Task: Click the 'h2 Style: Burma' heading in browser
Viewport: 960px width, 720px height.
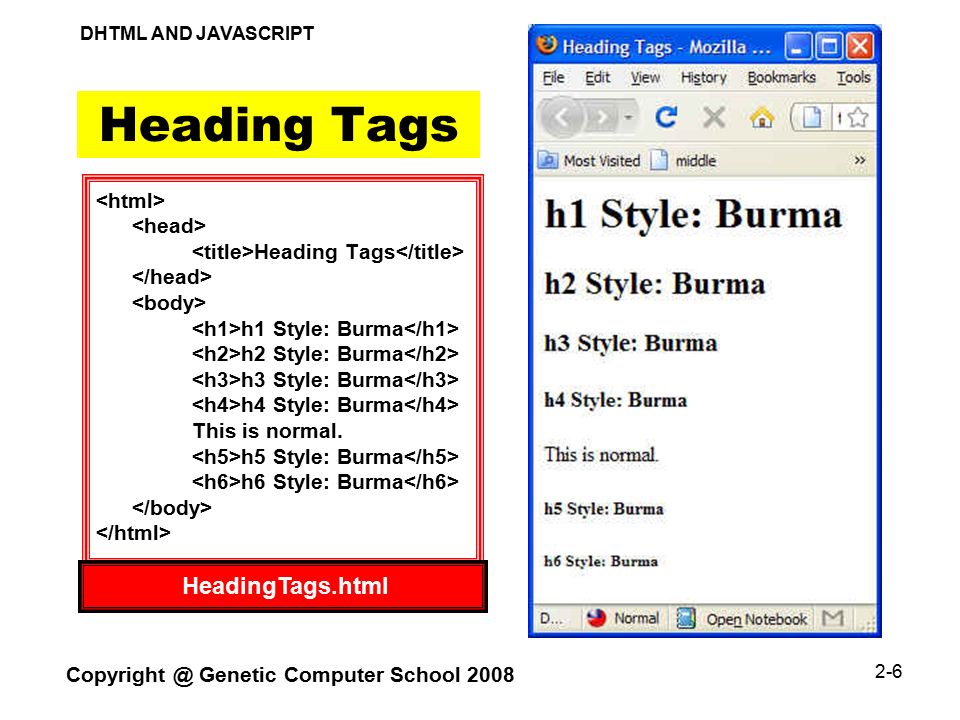Action: 654,283
